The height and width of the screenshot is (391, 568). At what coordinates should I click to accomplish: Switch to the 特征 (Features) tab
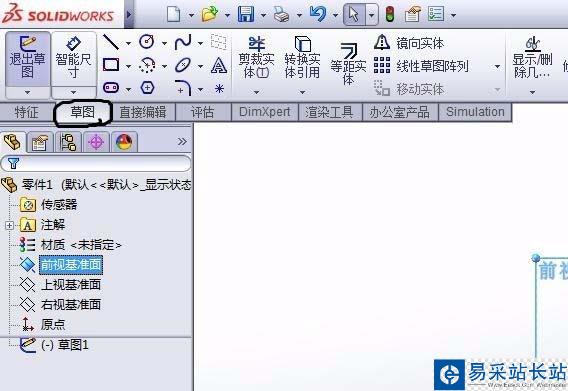26,112
